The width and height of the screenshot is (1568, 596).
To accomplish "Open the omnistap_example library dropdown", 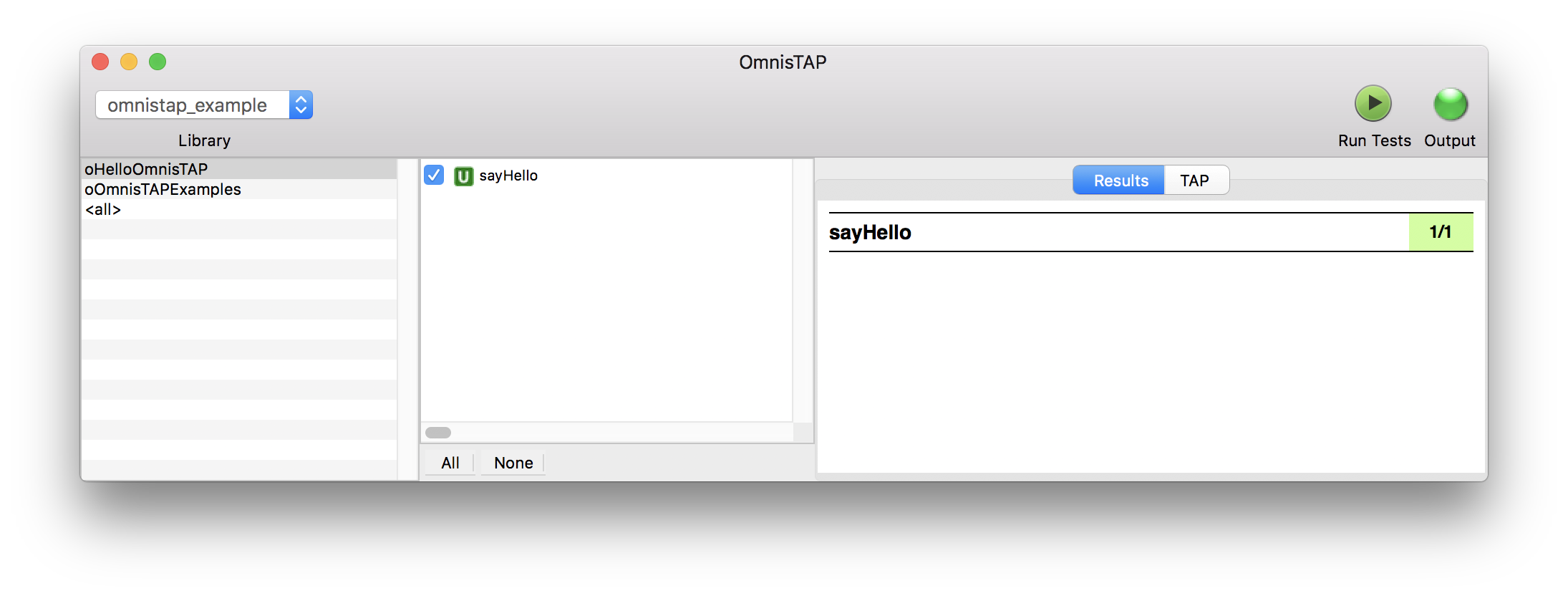I will click(x=204, y=105).
